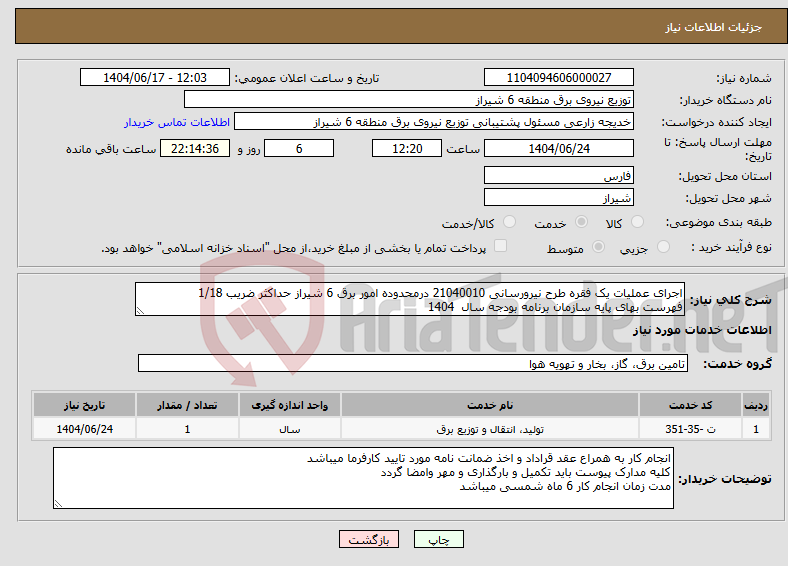
Task: Select the جزیی purchase type radio
Action: coord(663,246)
